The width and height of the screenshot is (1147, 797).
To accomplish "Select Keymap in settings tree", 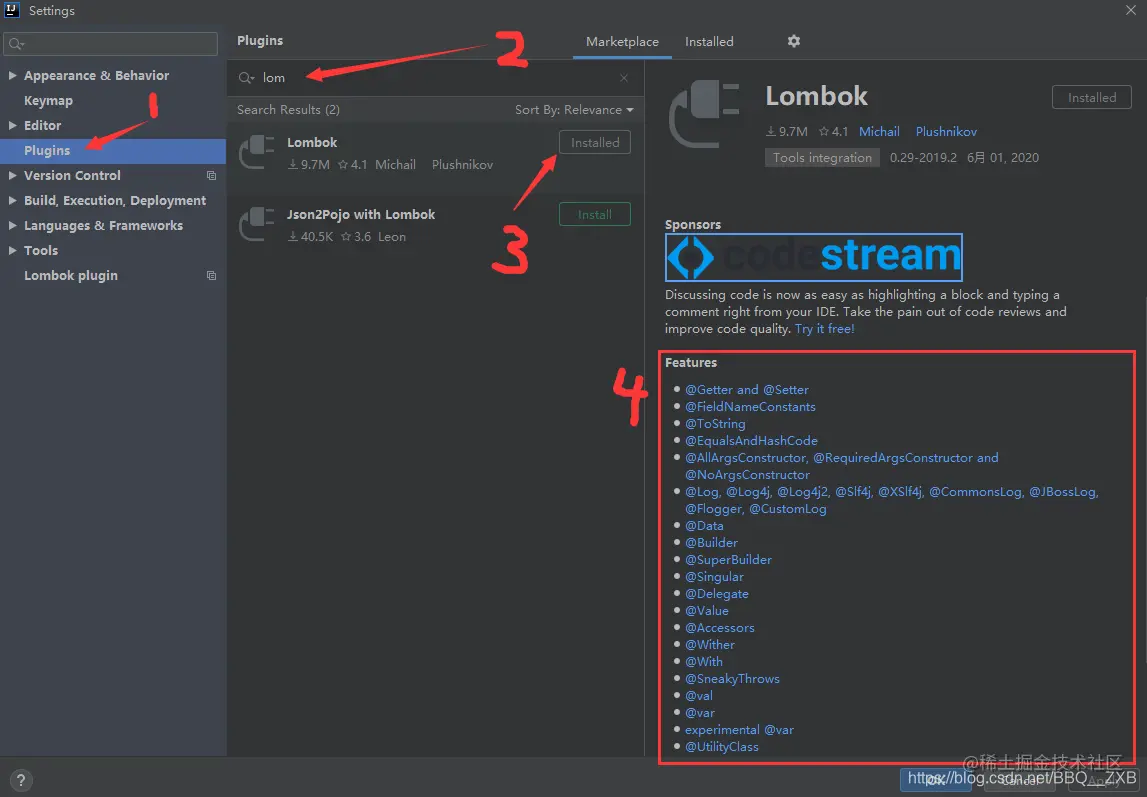I will pos(48,100).
